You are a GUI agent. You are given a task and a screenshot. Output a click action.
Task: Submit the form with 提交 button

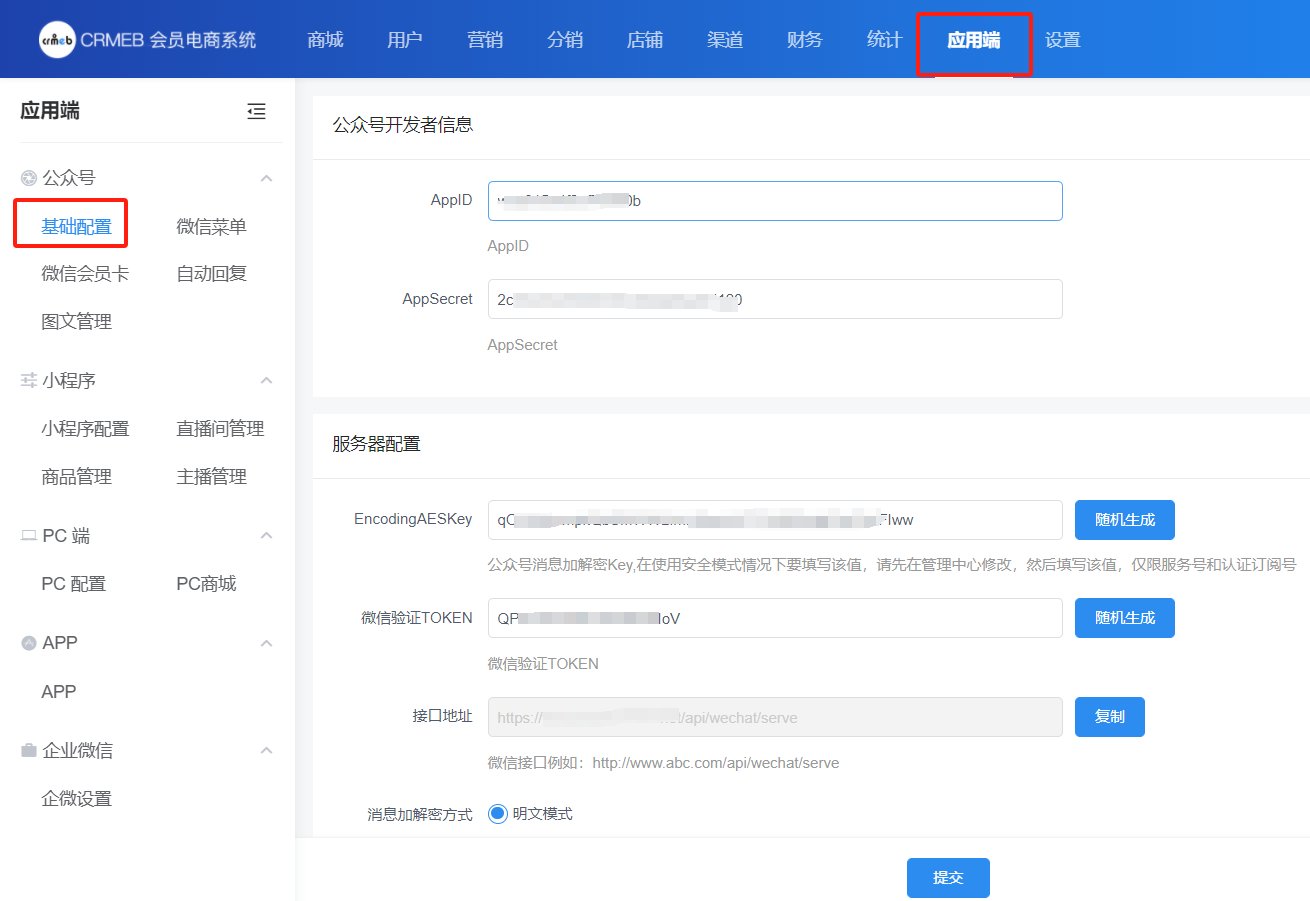coord(947,878)
